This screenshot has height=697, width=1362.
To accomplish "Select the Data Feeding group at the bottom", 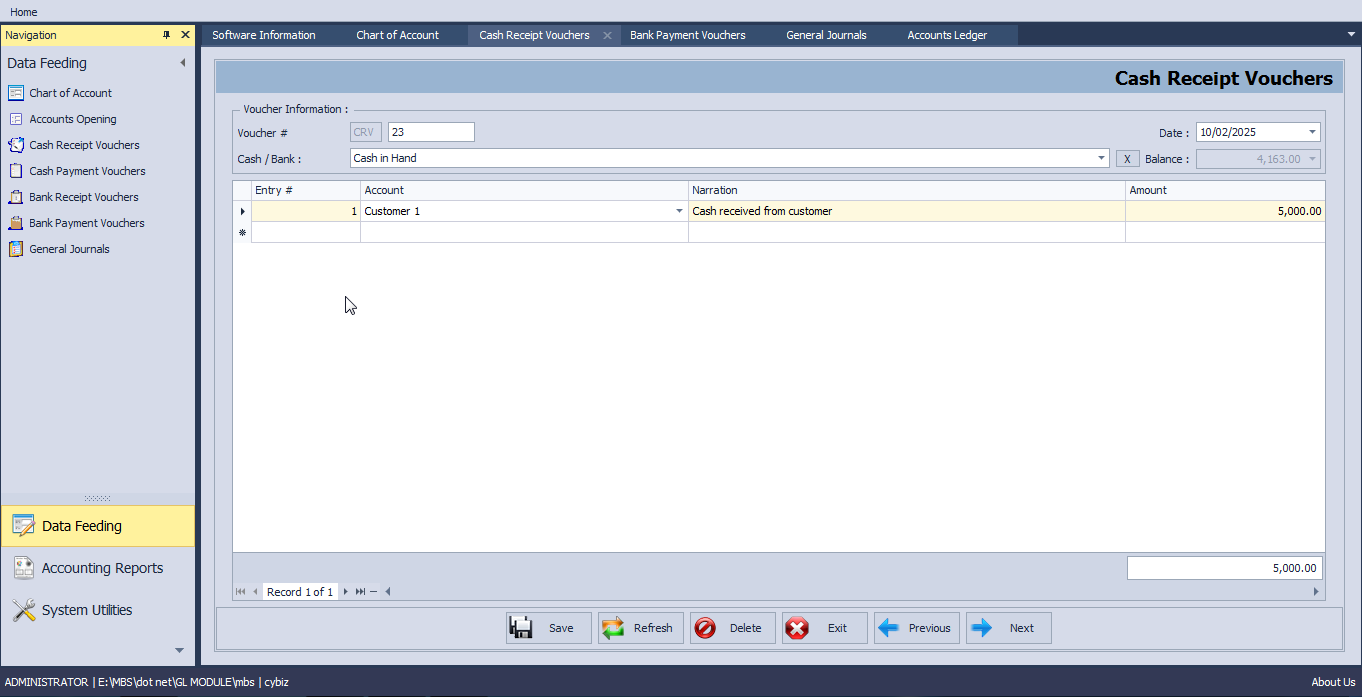I will (98, 526).
